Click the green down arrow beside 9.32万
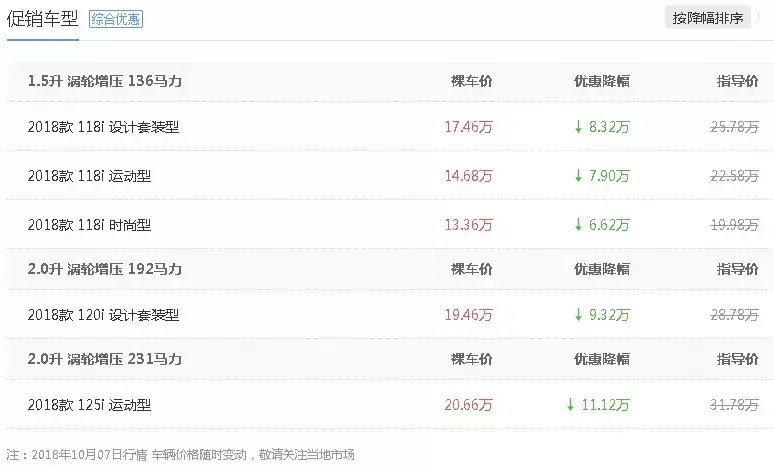The width and height of the screenshot is (774, 471). 578,315
